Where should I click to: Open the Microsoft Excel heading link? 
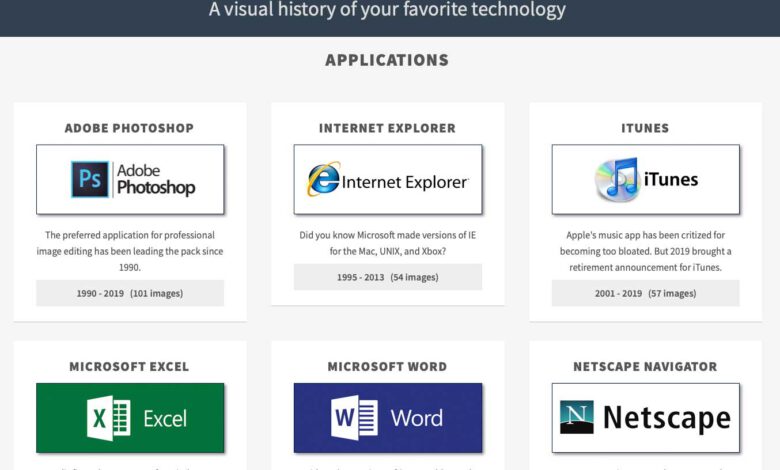(x=130, y=367)
